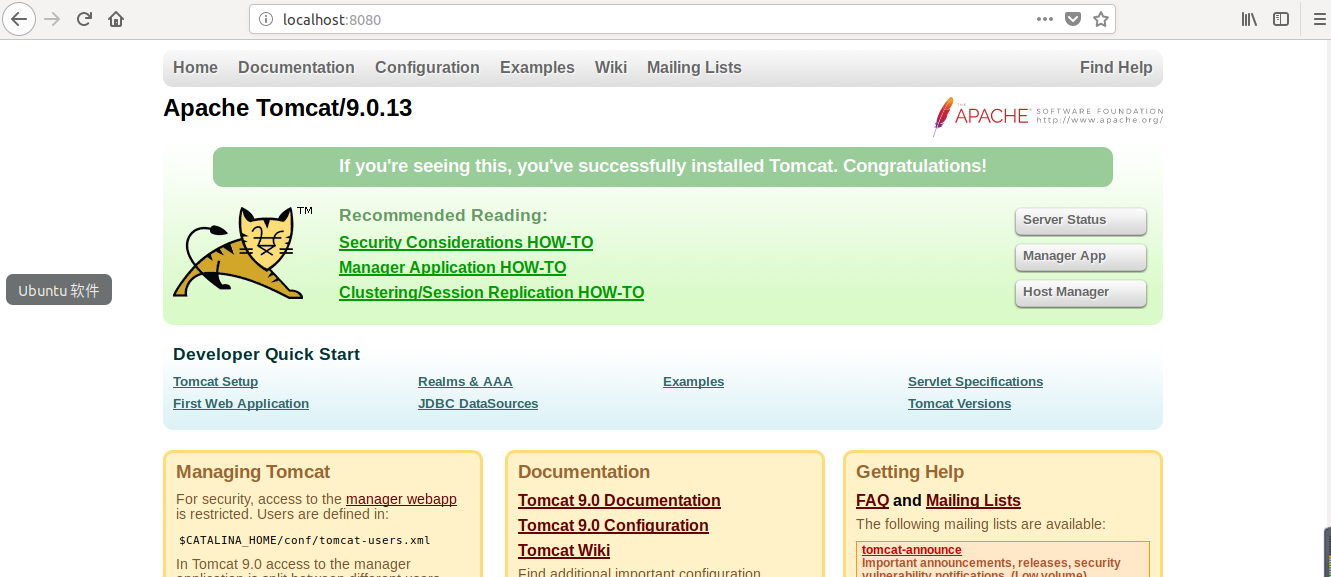Click the Tomcat cat mascot image
Image resolution: width=1331 pixels, height=577 pixels.
click(x=244, y=252)
